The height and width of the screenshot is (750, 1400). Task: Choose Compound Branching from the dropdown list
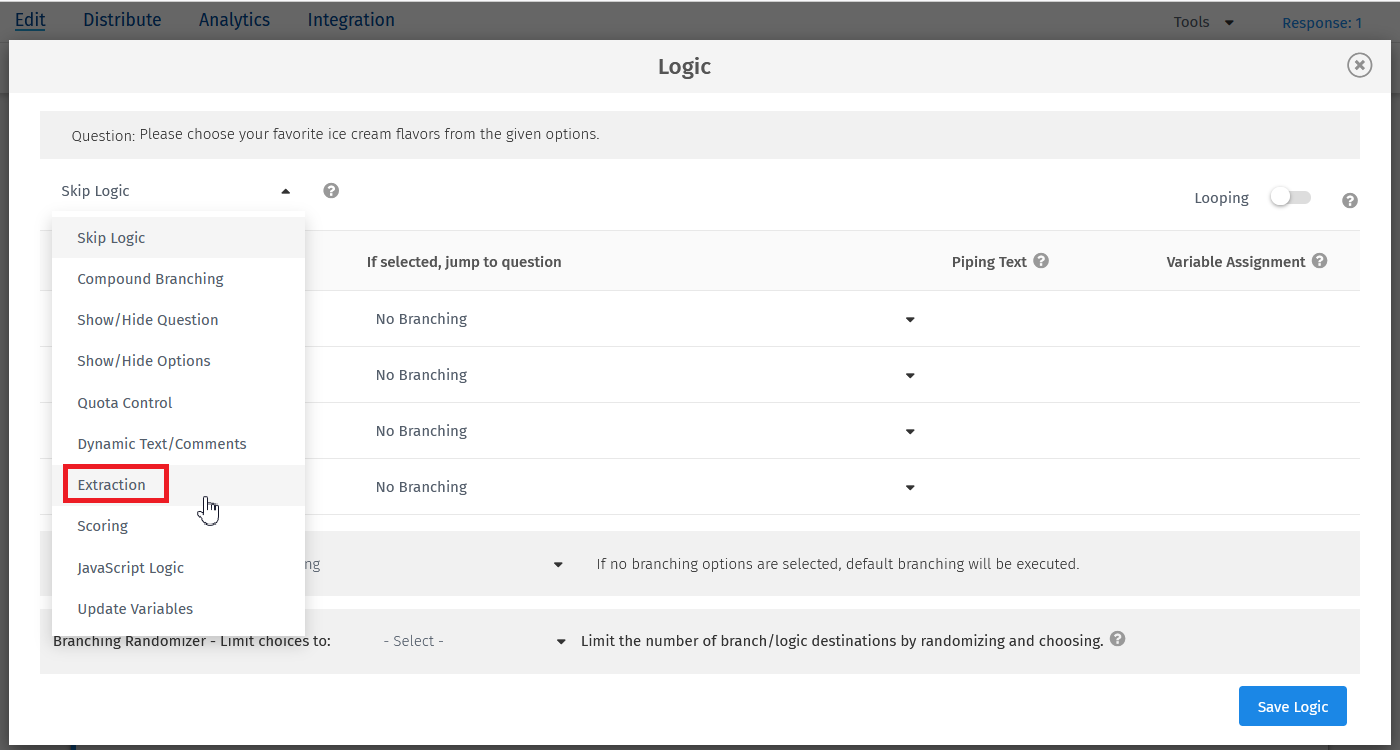tap(150, 279)
